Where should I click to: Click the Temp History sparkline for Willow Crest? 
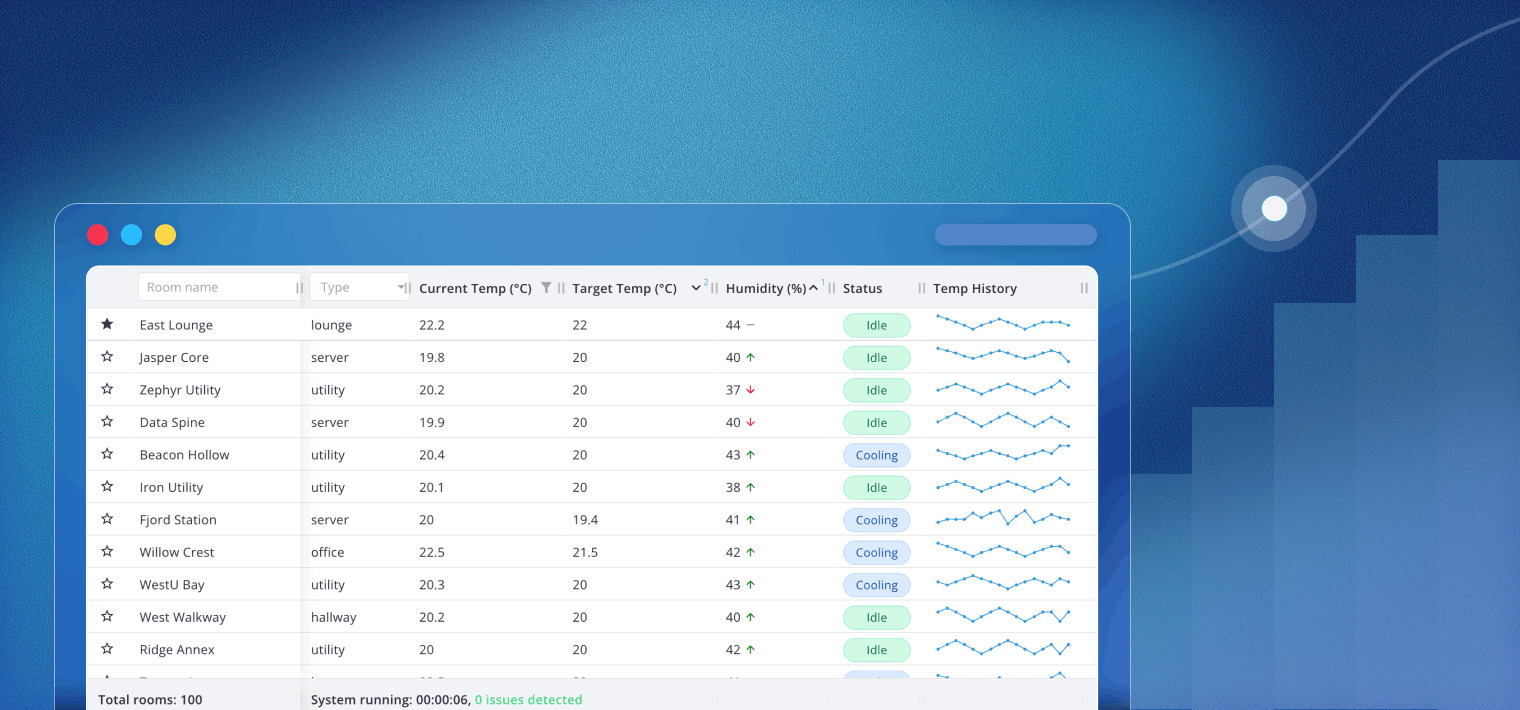coord(1003,551)
